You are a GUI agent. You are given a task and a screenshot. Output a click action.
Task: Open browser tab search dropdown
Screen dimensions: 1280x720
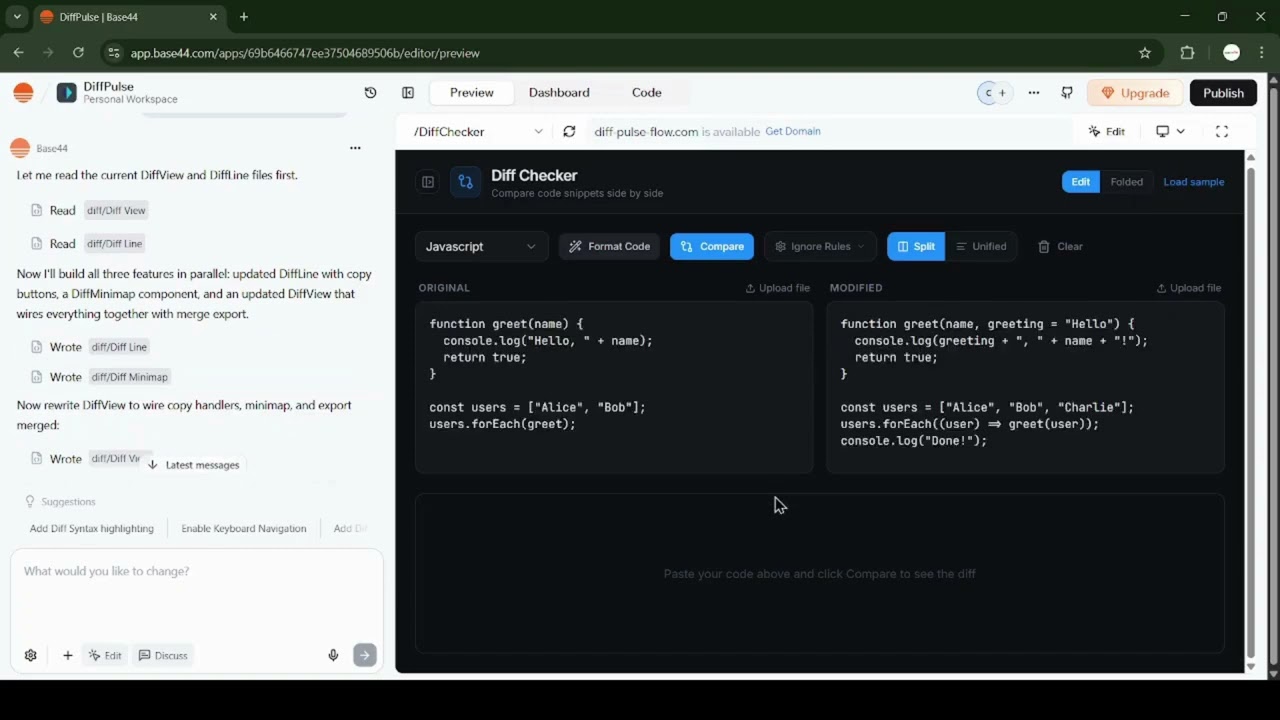pyautogui.click(x=17, y=17)
